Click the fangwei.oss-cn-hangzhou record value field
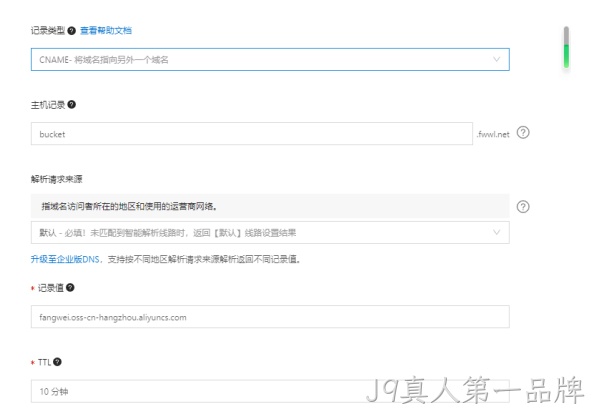 tap(270, 317)
